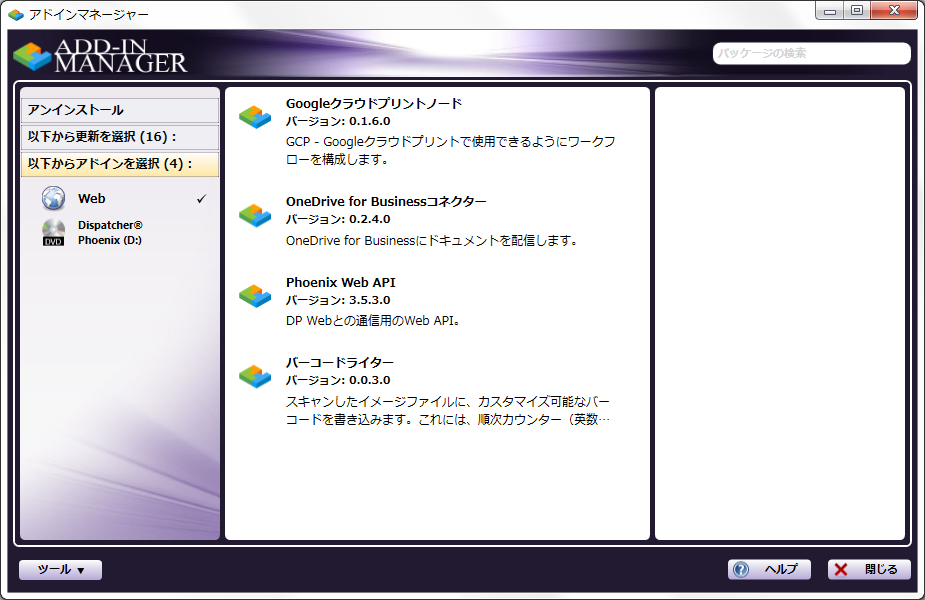925x600 pixels.
Task: Select Dispatcher Phoenix (D:) source
Action: [x=110, y=232]
